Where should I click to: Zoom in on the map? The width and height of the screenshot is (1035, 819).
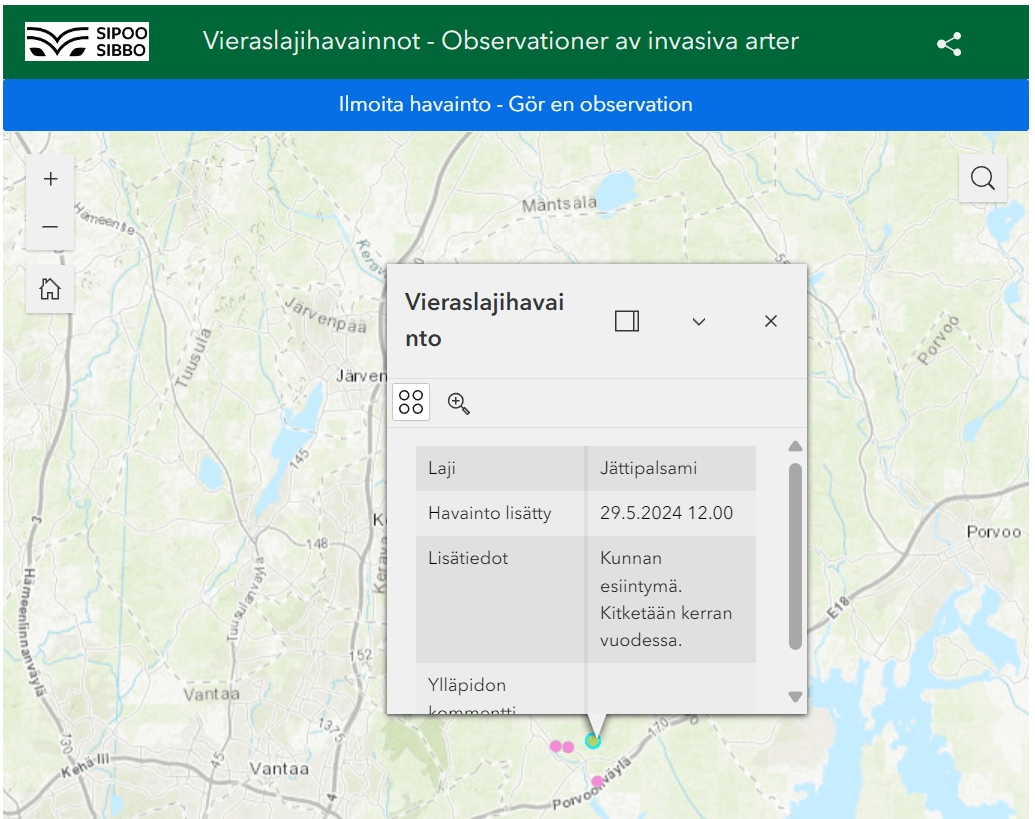click(x=50, y=179)
